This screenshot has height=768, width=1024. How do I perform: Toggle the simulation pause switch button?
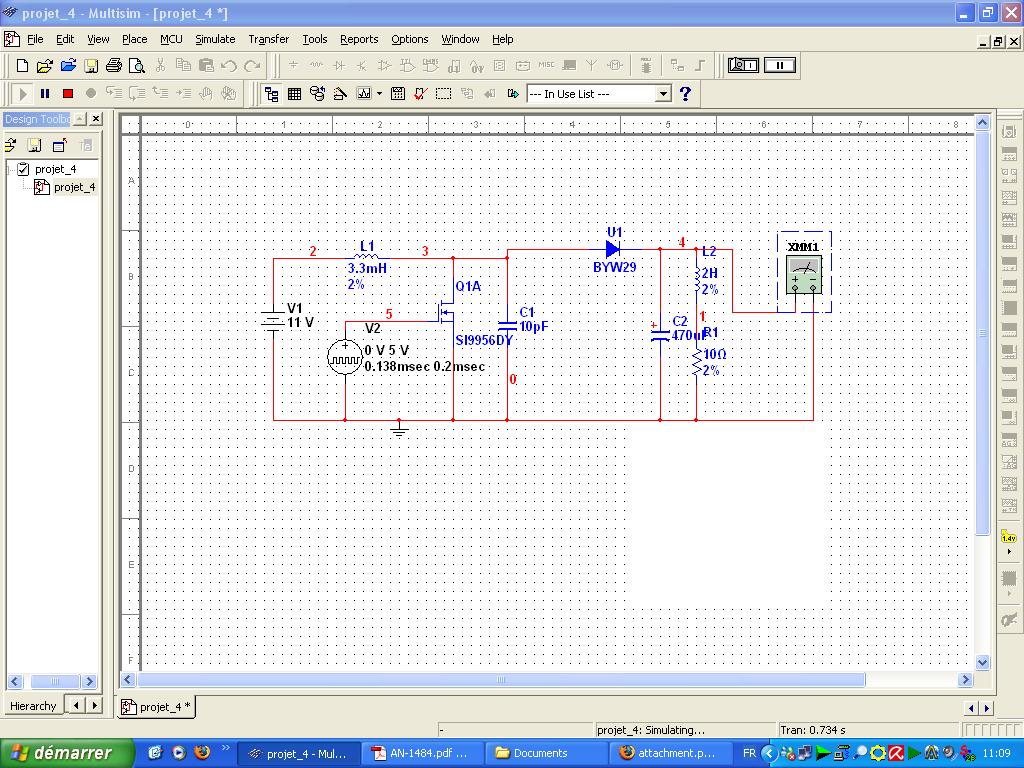pyautogui.click(x=780, y=65)
